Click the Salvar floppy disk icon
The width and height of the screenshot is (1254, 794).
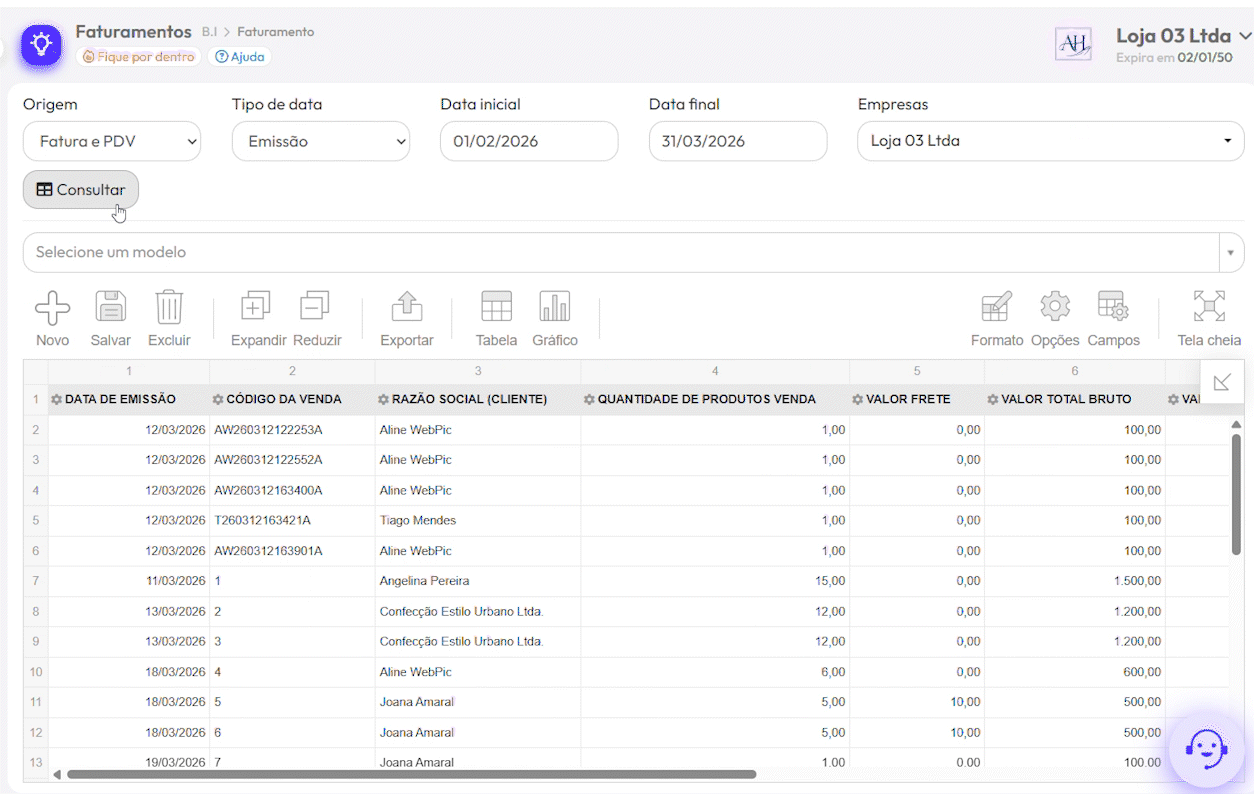(110, 308)
